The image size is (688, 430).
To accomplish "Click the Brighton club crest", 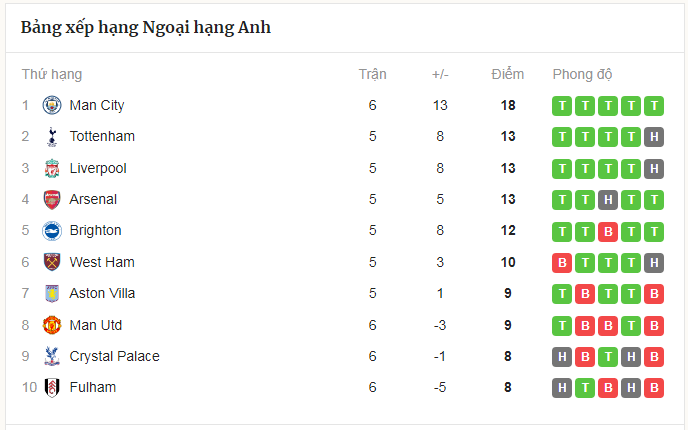I will (52, 231).
